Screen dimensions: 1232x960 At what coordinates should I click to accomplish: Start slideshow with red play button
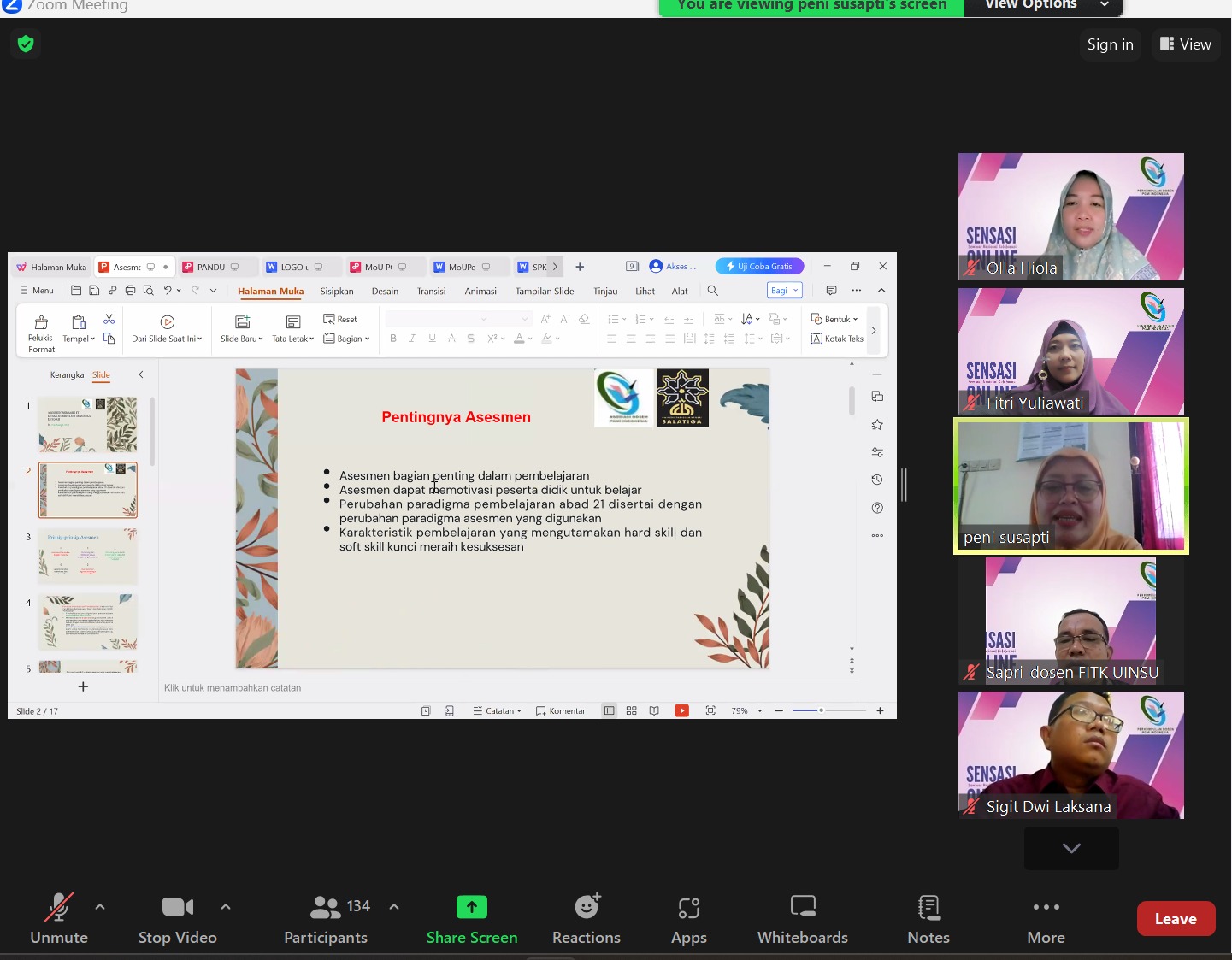pyautogui.click(x=681, y=710)
